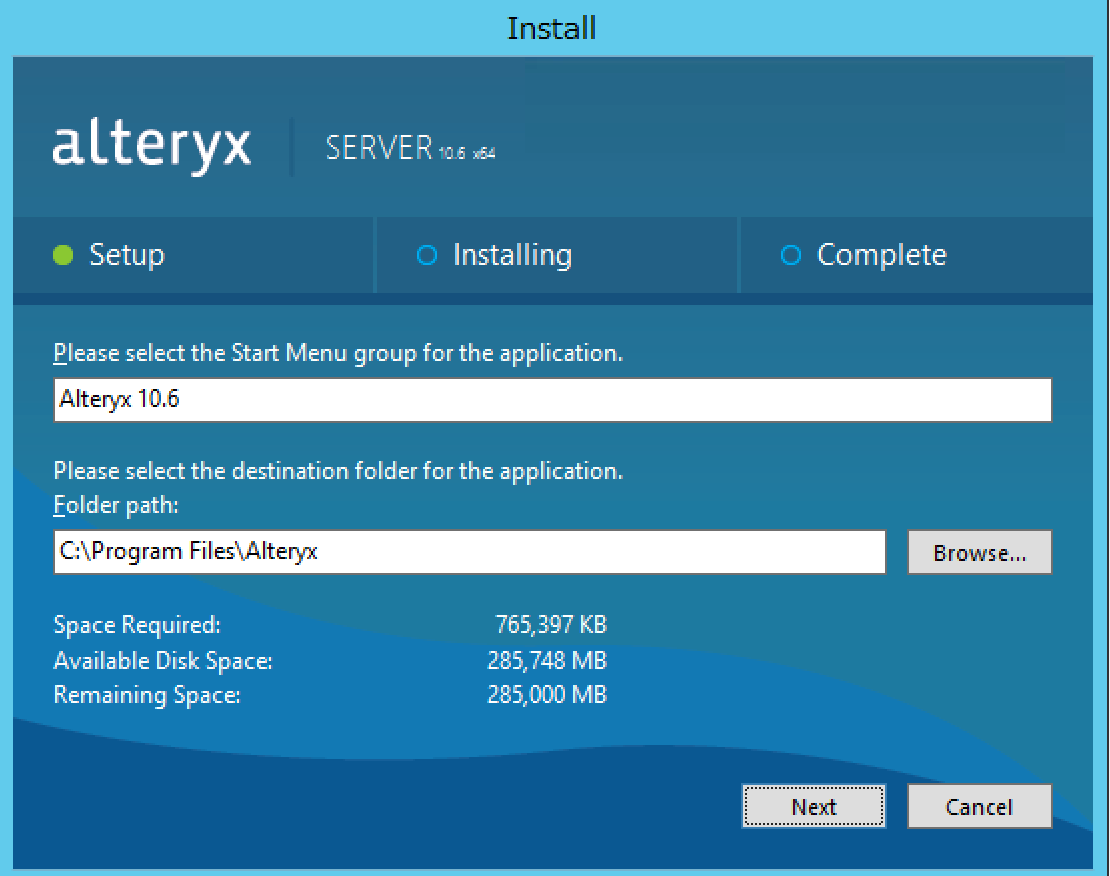This screenshot has width=1110, height=876.
Task: Select the Alteryx 10.6 text field
Action: click(x=552, y=399)
